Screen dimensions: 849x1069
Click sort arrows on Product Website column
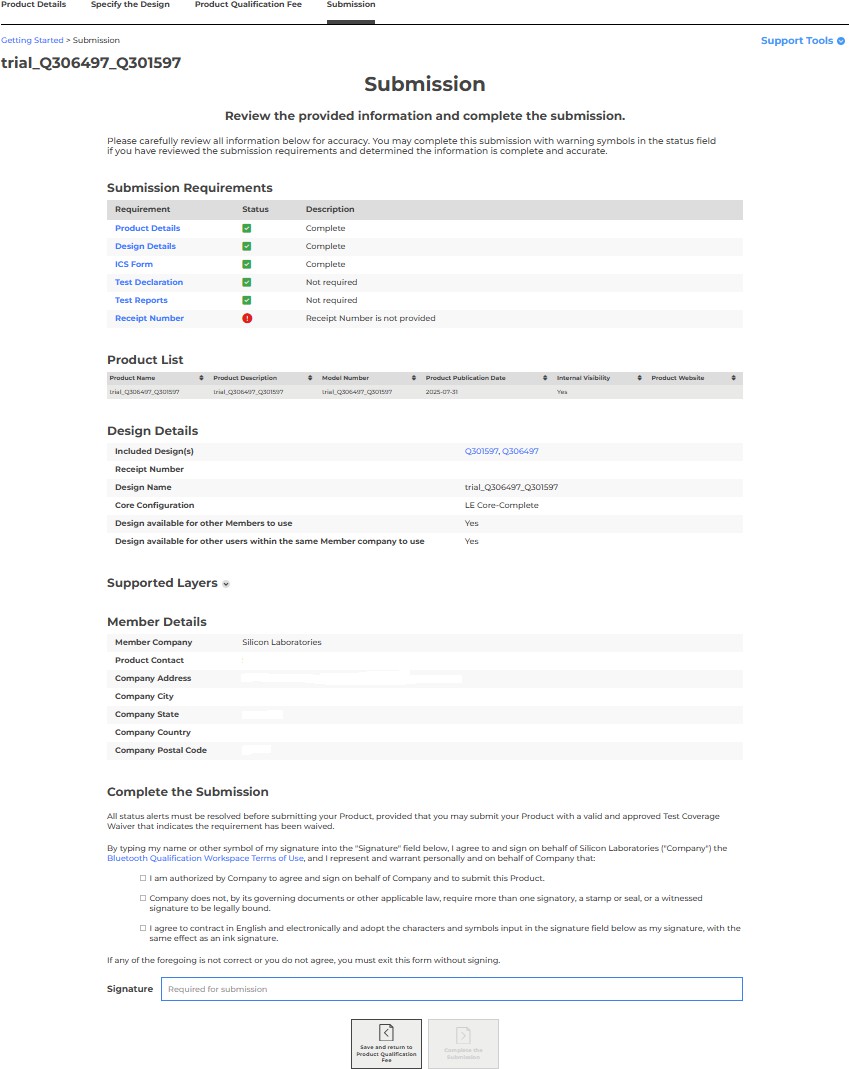[x=734, y=378]
